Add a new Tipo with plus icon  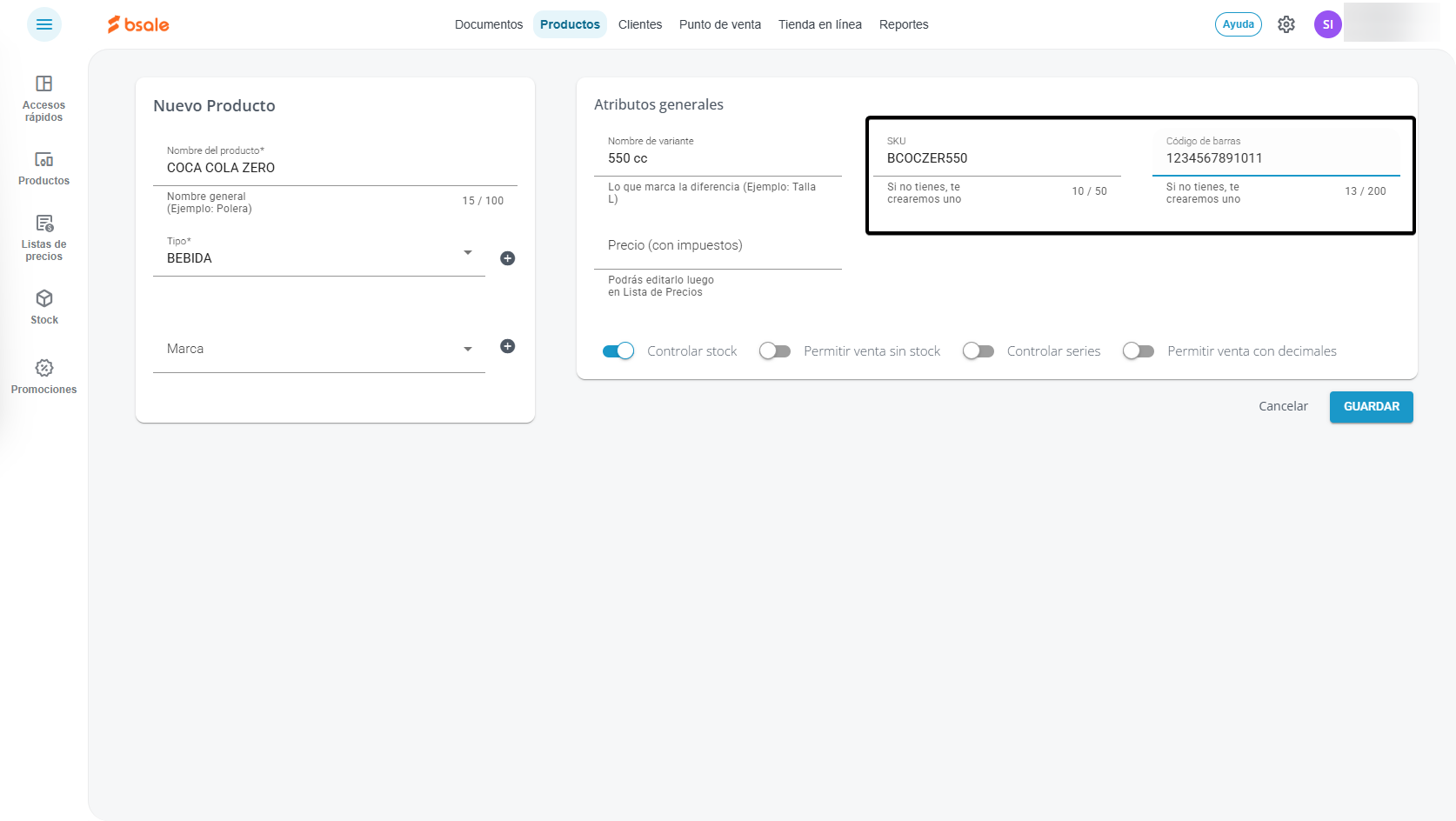point(508,258)
